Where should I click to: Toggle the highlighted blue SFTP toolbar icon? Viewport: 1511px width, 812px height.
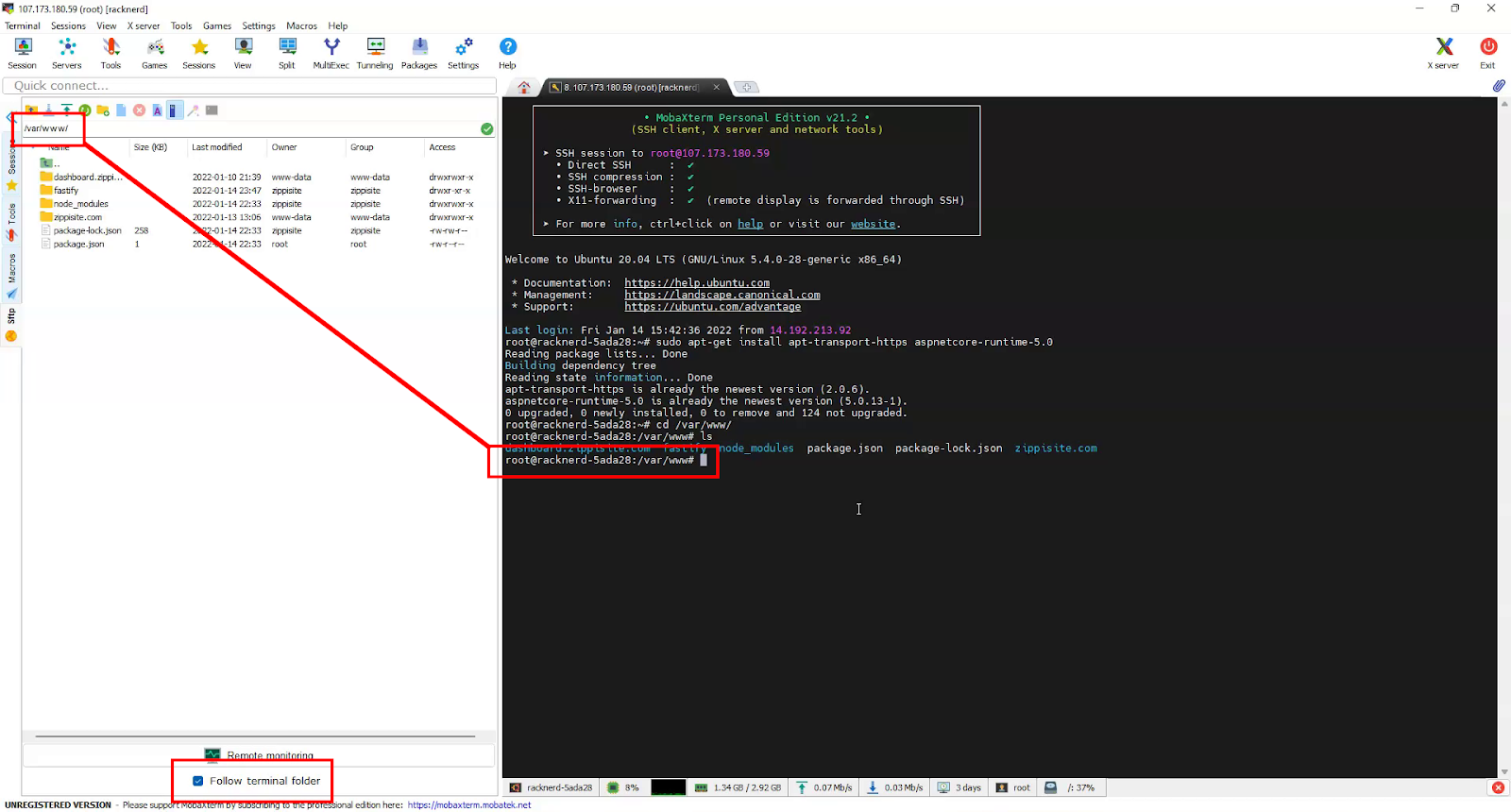coord(174,110)
